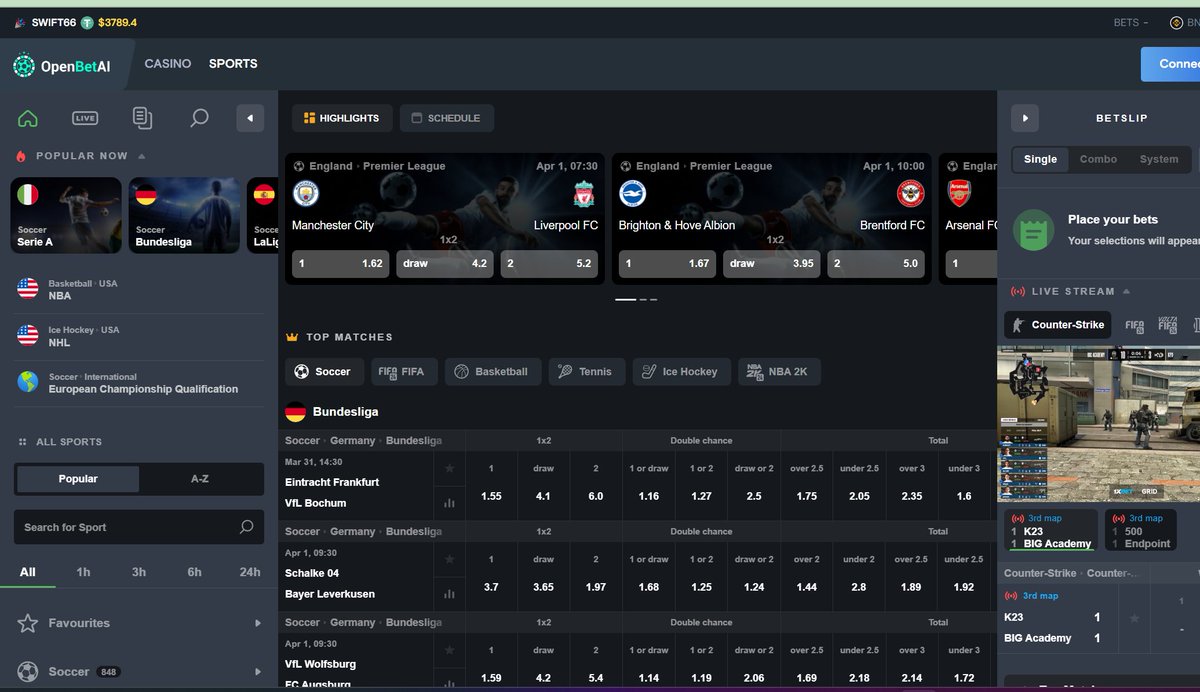Click the Tether balance coin icon
1200x692 pixels.
point(87,22)
